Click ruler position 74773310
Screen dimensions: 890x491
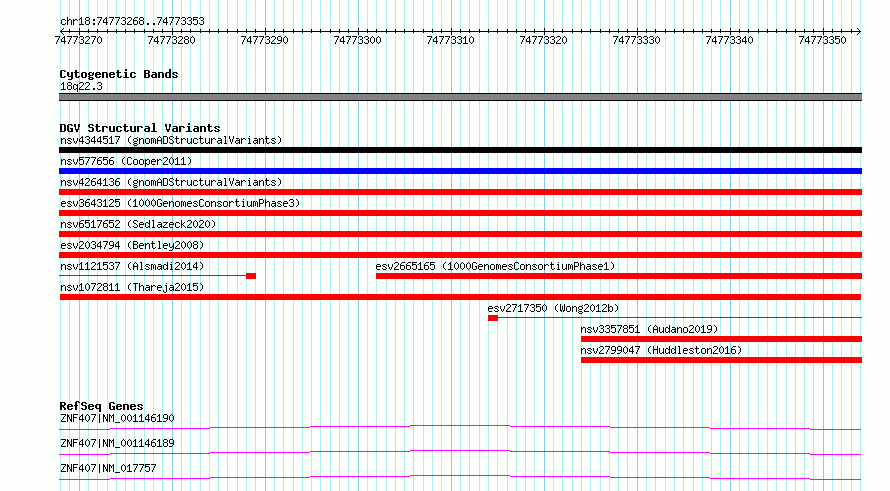point(451,40)
